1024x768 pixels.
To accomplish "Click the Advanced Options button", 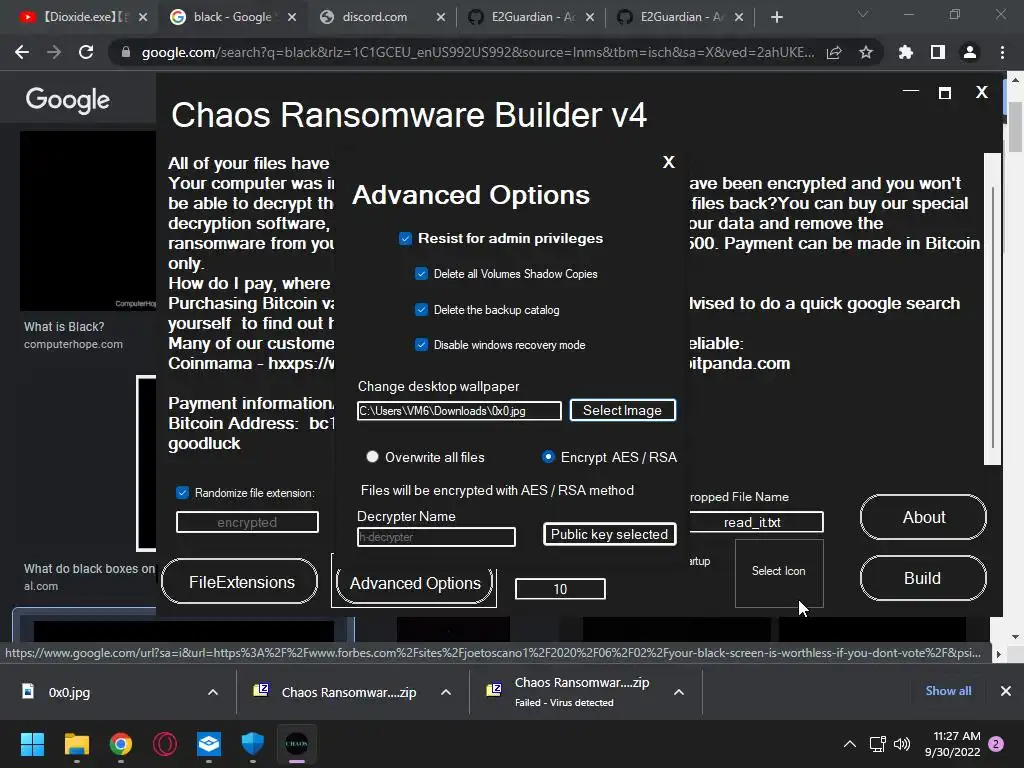I will click(415, 583).
